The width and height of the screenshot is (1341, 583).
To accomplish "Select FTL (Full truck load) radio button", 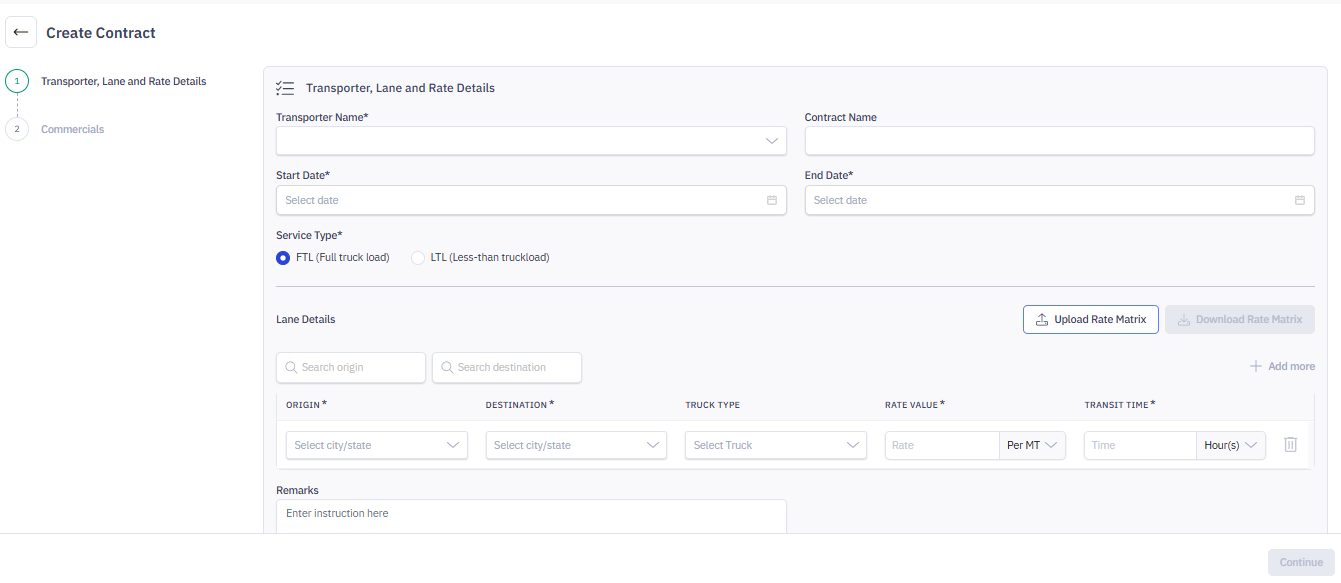I will click(283, 257).
